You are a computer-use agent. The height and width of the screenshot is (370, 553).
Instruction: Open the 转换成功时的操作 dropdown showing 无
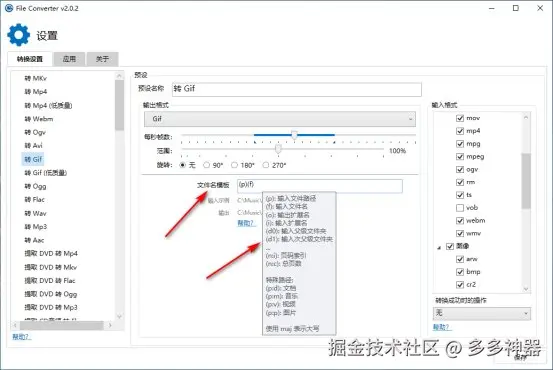click(482, 313)
